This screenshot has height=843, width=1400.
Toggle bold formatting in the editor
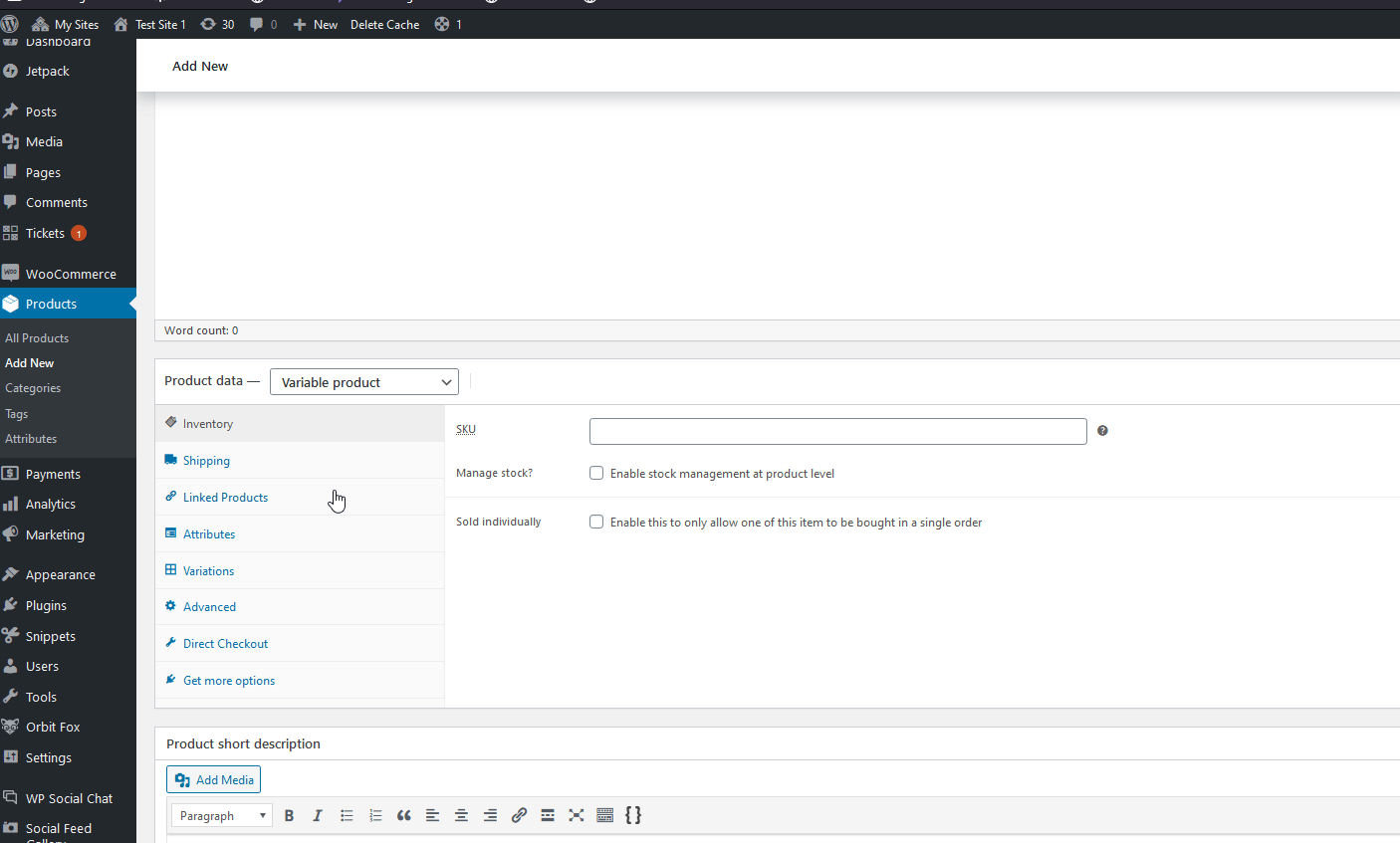pos(290,815)
